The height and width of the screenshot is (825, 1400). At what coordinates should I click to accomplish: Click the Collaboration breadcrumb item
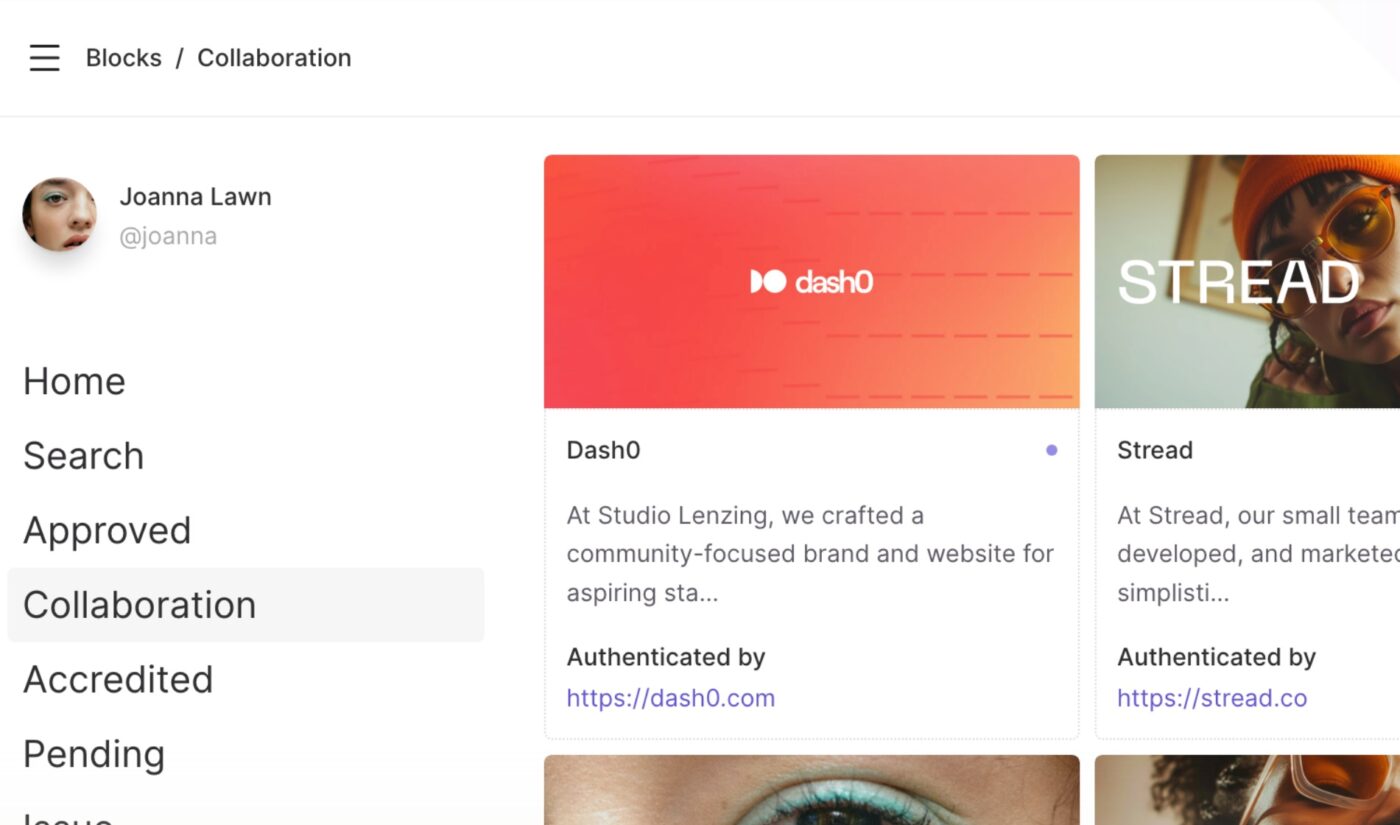click(274, 58)
